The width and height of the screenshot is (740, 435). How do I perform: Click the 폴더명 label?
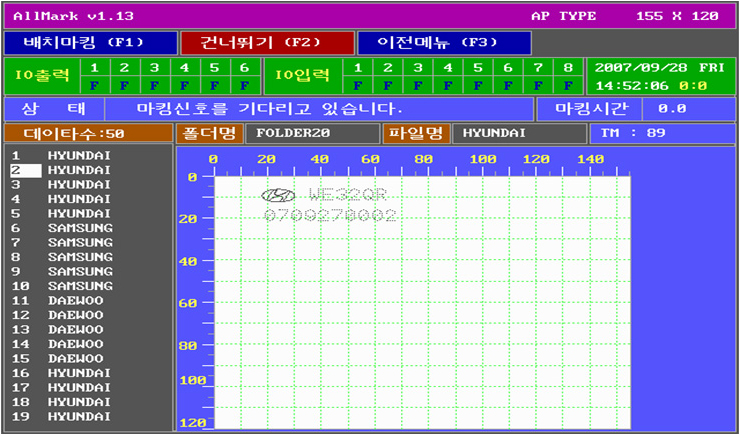209,134
